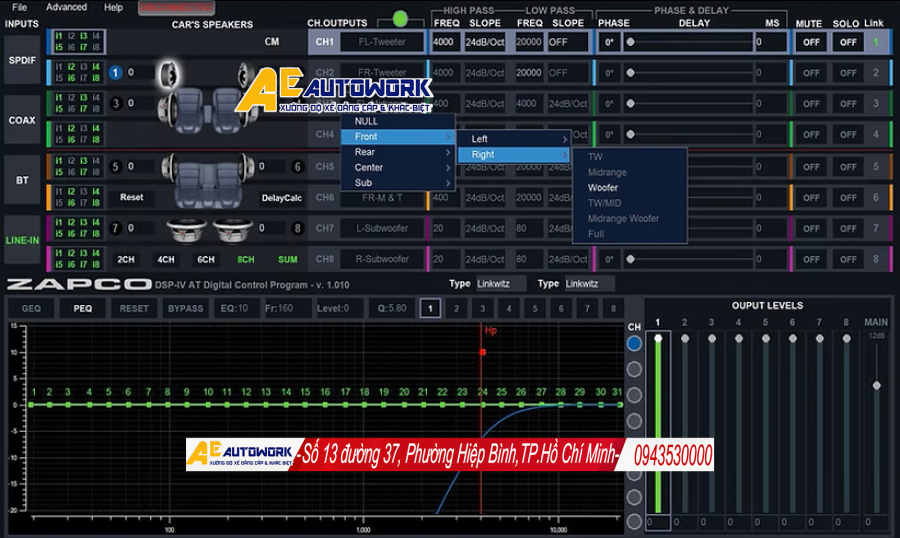Open CH1 high pass slope 24dB/Oct dropdown
900x538 pixels.
[x=484, y=42]
